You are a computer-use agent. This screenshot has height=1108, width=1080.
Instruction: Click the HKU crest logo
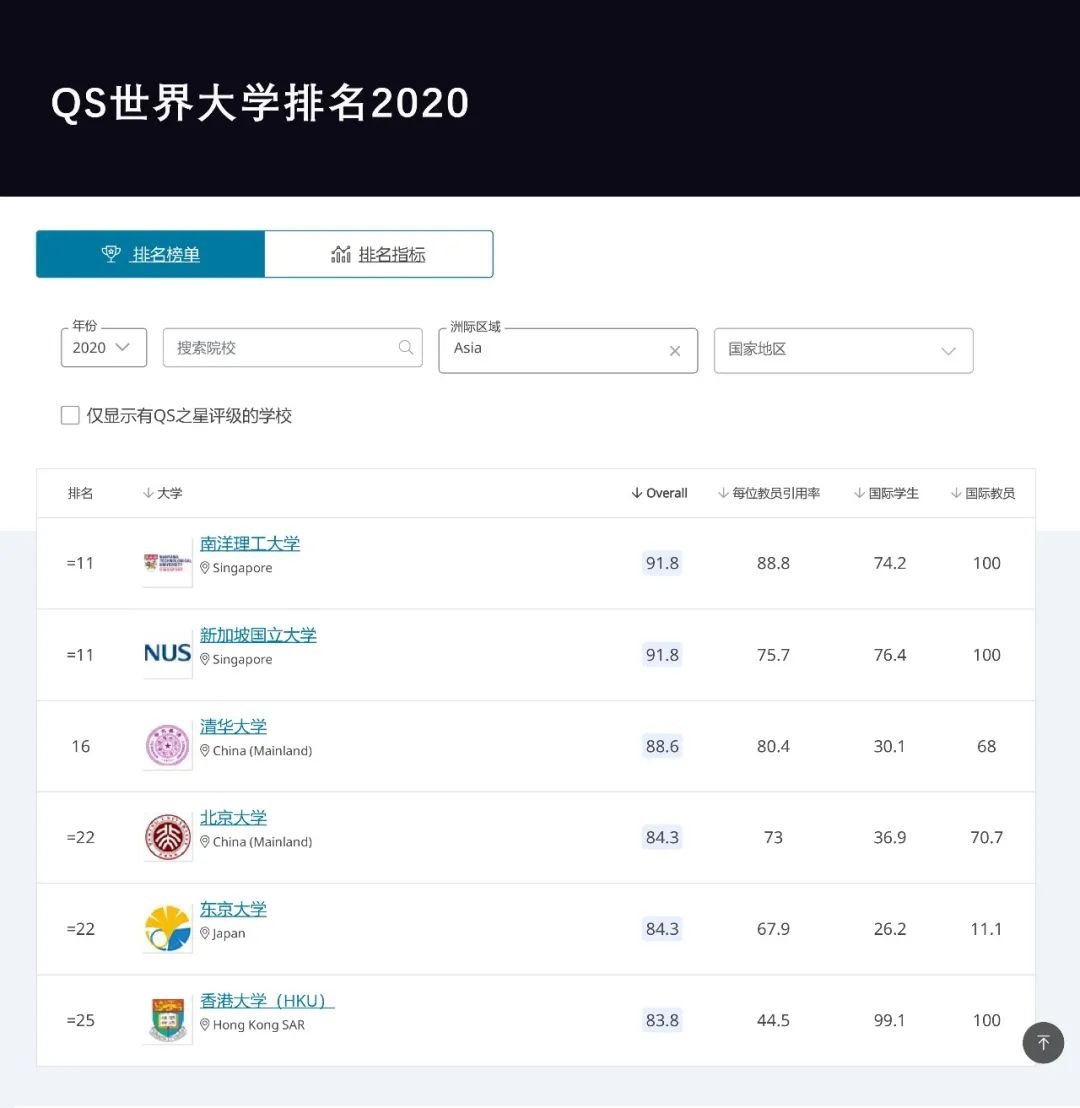[x=167, y=1020]
